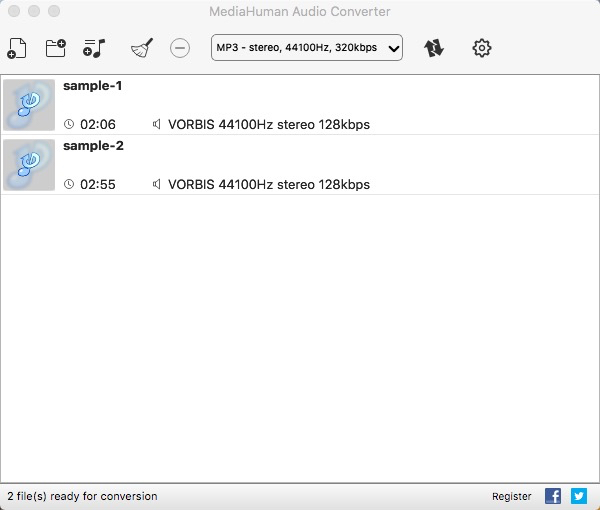Open the Twitter icon in status bar
This screenshot has width=600, height=510.
tap(579, 496)
